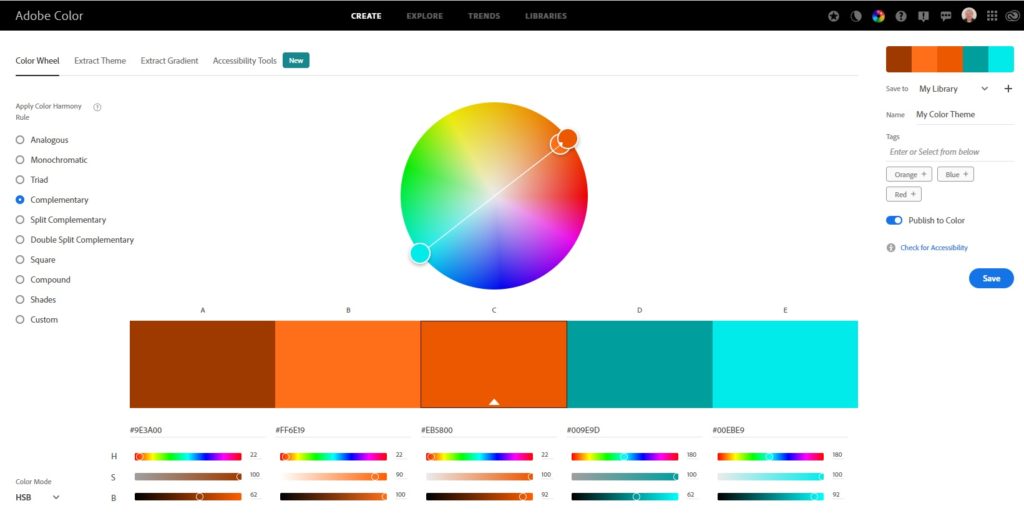
Task: Go to the CREATE menu
Action: (x=366, y=16)
